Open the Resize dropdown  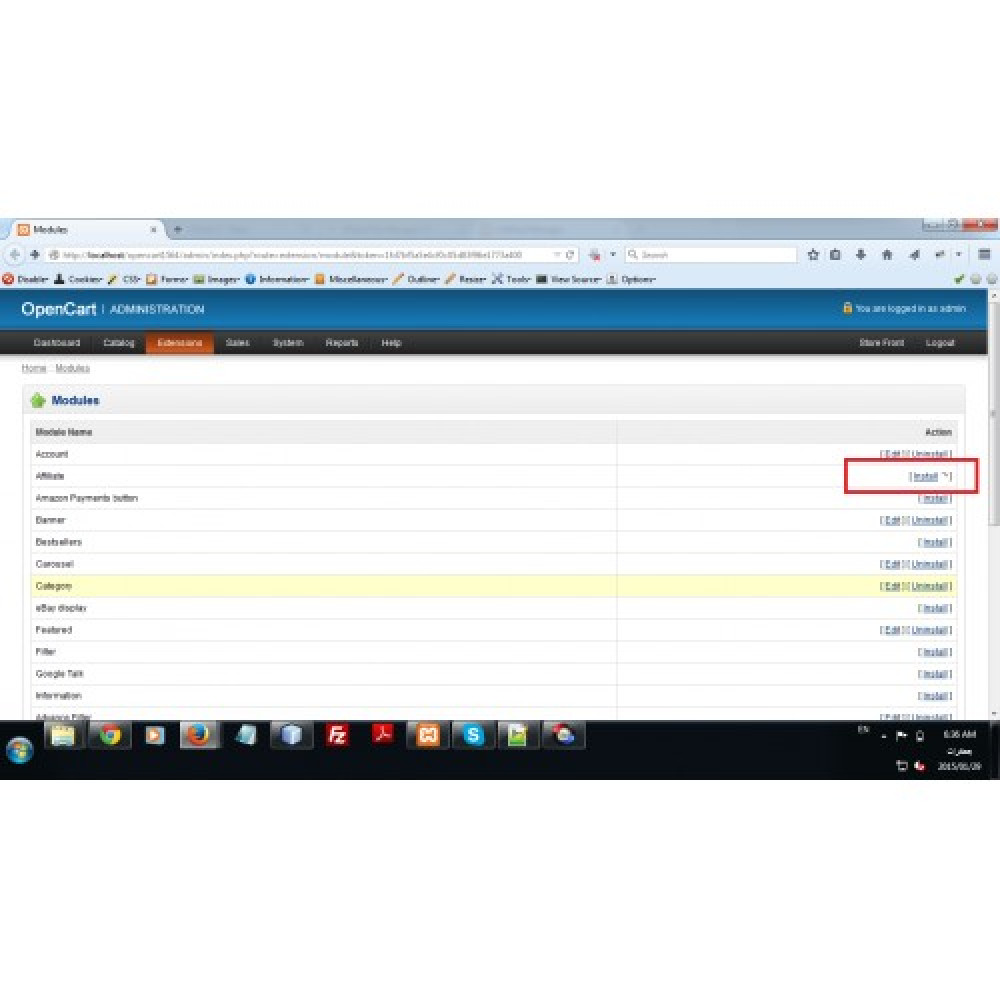(x=466, y=279)
